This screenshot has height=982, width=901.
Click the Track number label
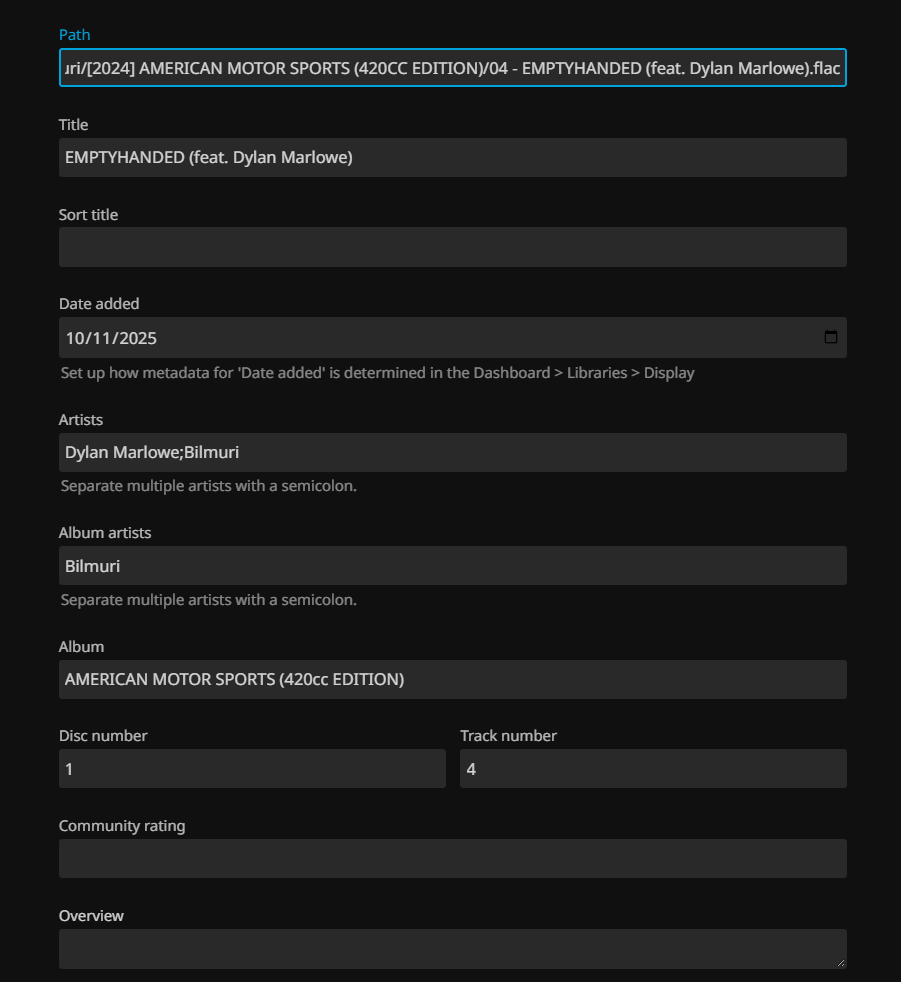point(508,736)
